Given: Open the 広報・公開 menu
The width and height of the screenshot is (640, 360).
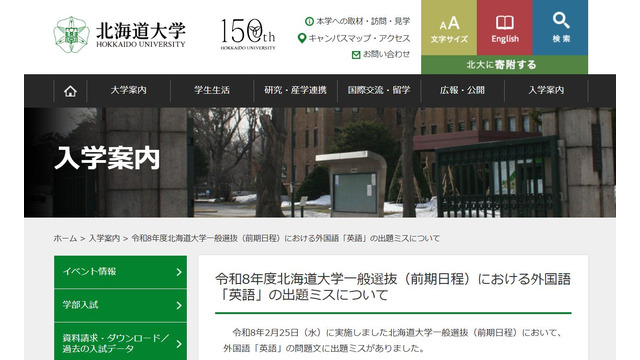Looking at the screenshot, I should pos(462,91).
